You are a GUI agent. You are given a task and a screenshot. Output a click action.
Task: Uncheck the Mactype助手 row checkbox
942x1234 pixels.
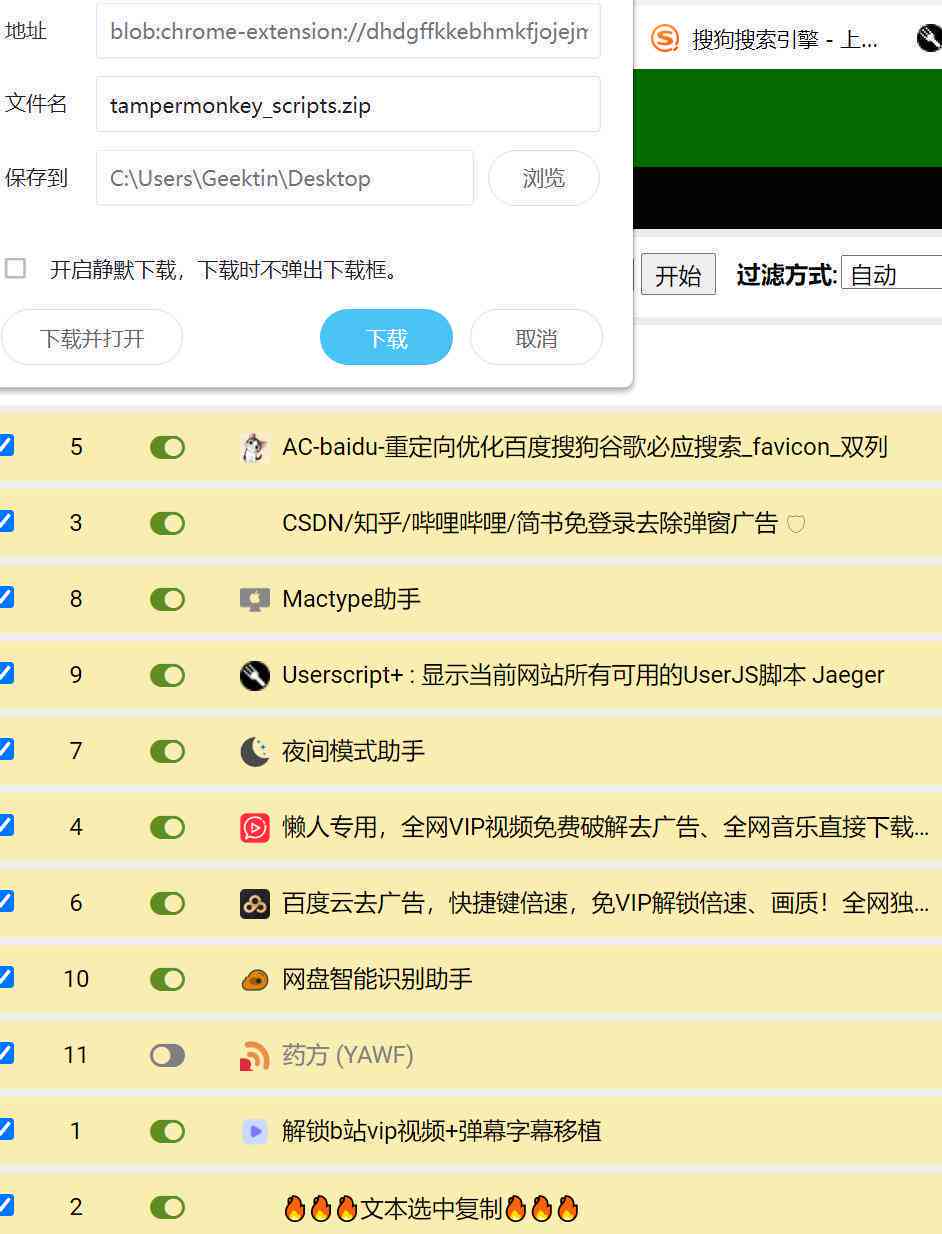tap(5, 597)
